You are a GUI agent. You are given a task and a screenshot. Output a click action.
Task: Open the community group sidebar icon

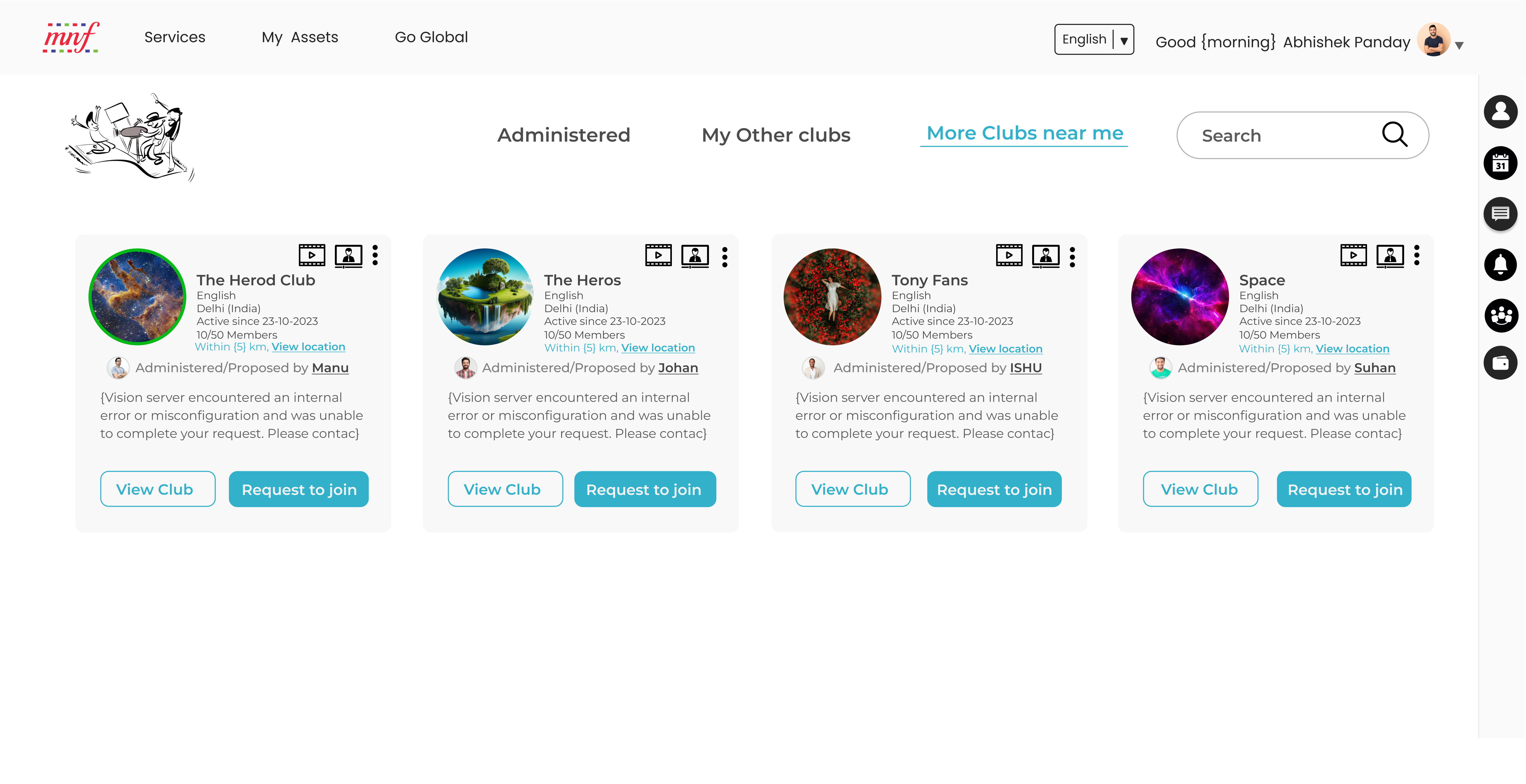[x=1500, y=315]
